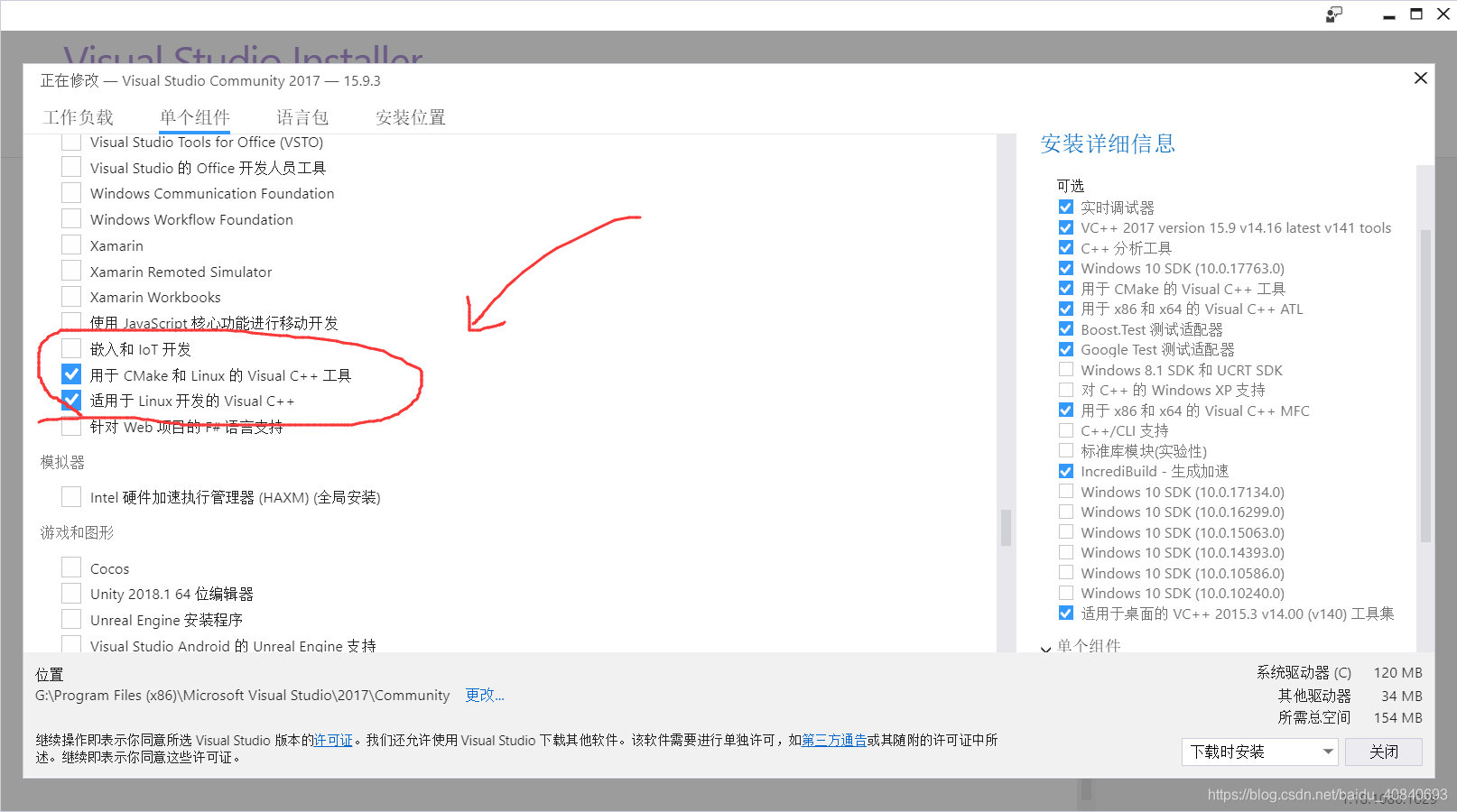Switch to the 工作负载 tab
The image size is (1457, 812).
pos(79,117)
